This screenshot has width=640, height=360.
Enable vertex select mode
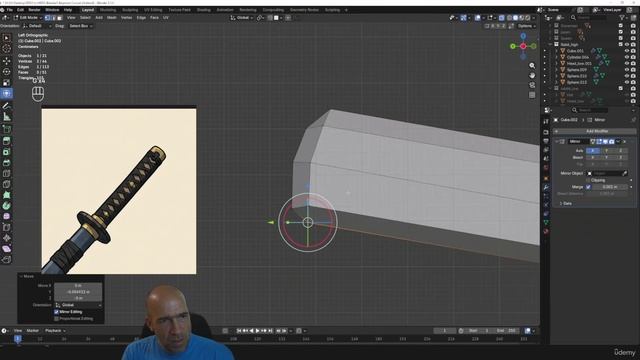pos(47,18)
